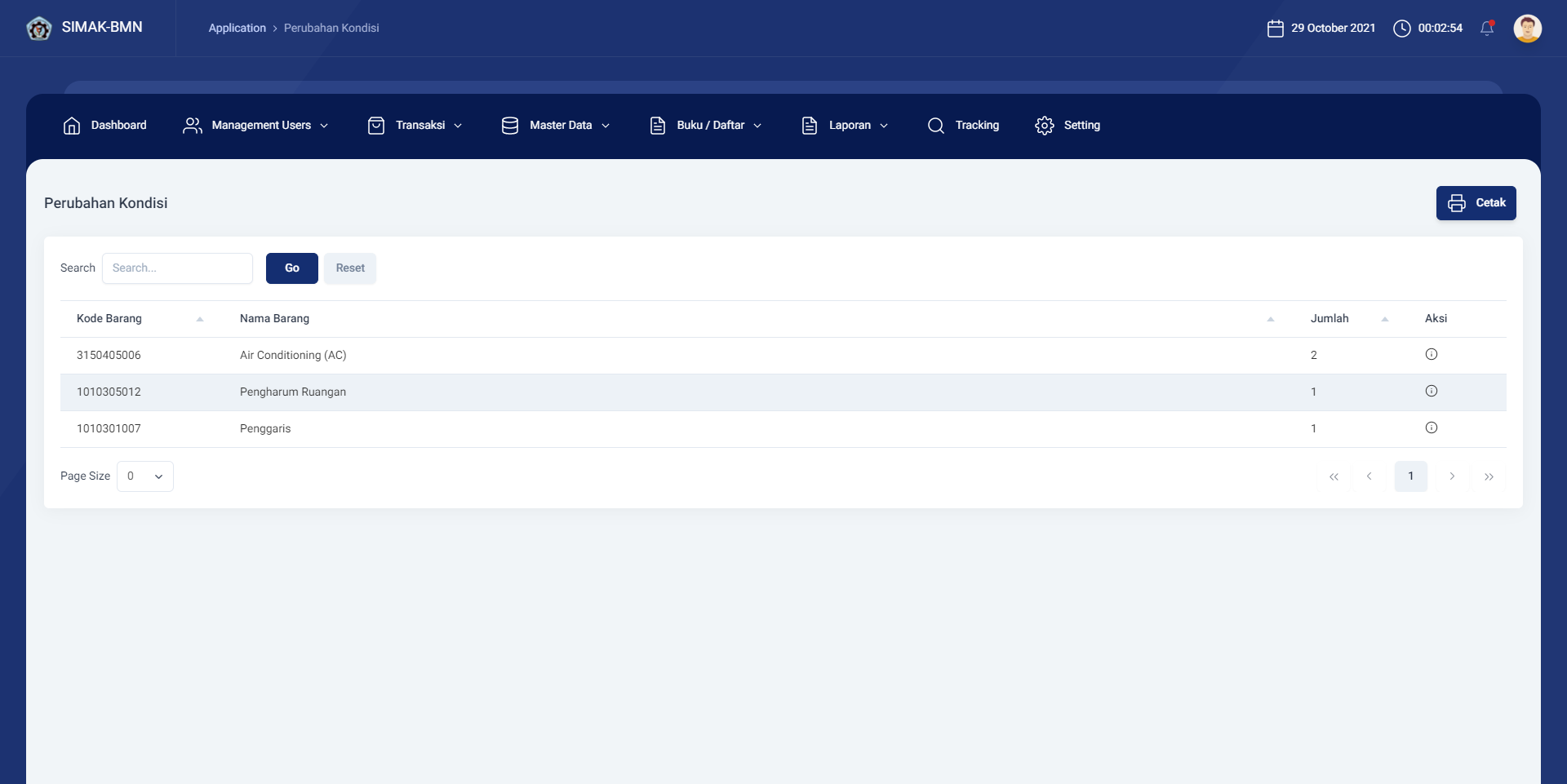Go to next page arrow
1567x784 pixels.
coord(1452,476)
